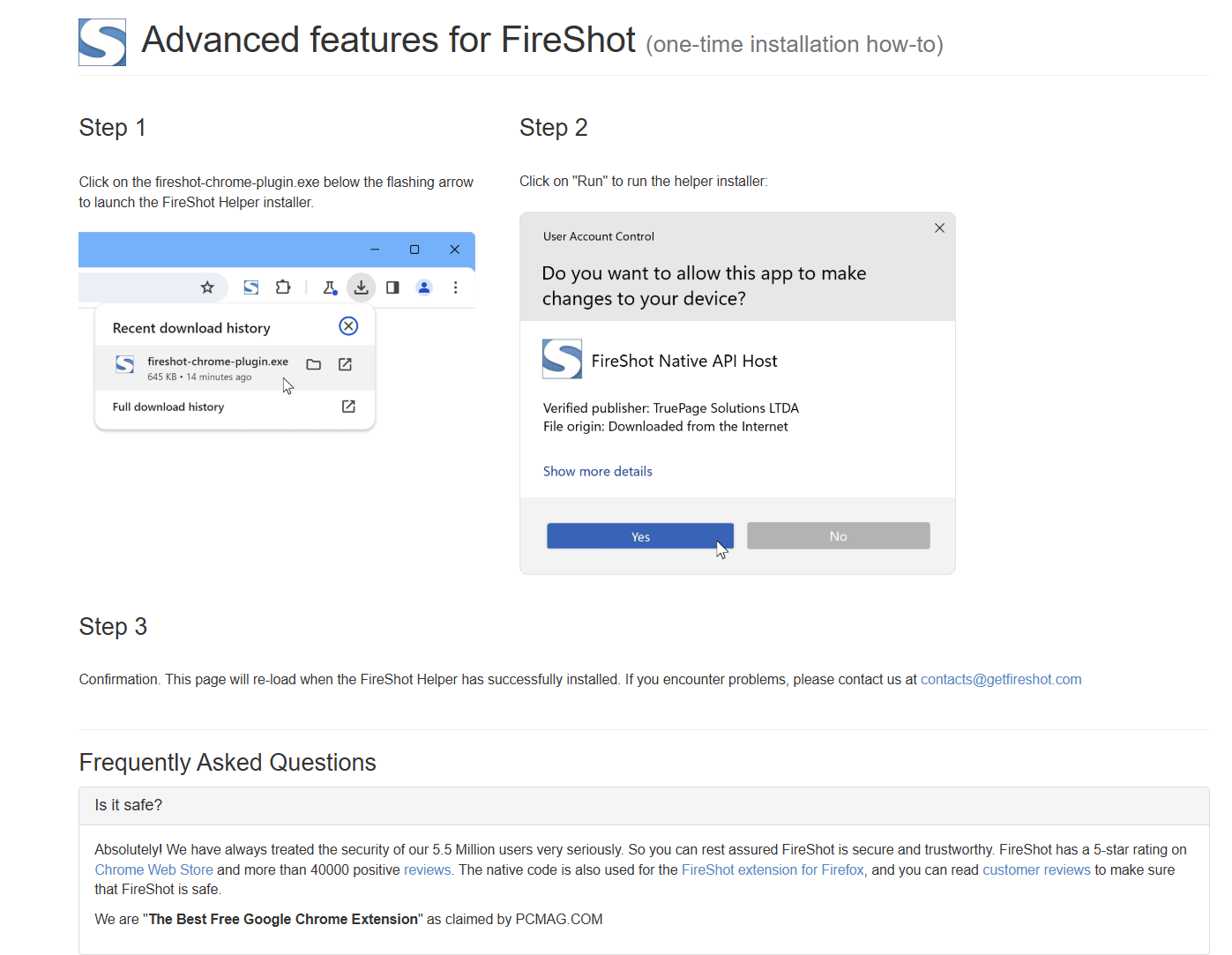Click the FireShot logo in the page header

tap(102, 42)
